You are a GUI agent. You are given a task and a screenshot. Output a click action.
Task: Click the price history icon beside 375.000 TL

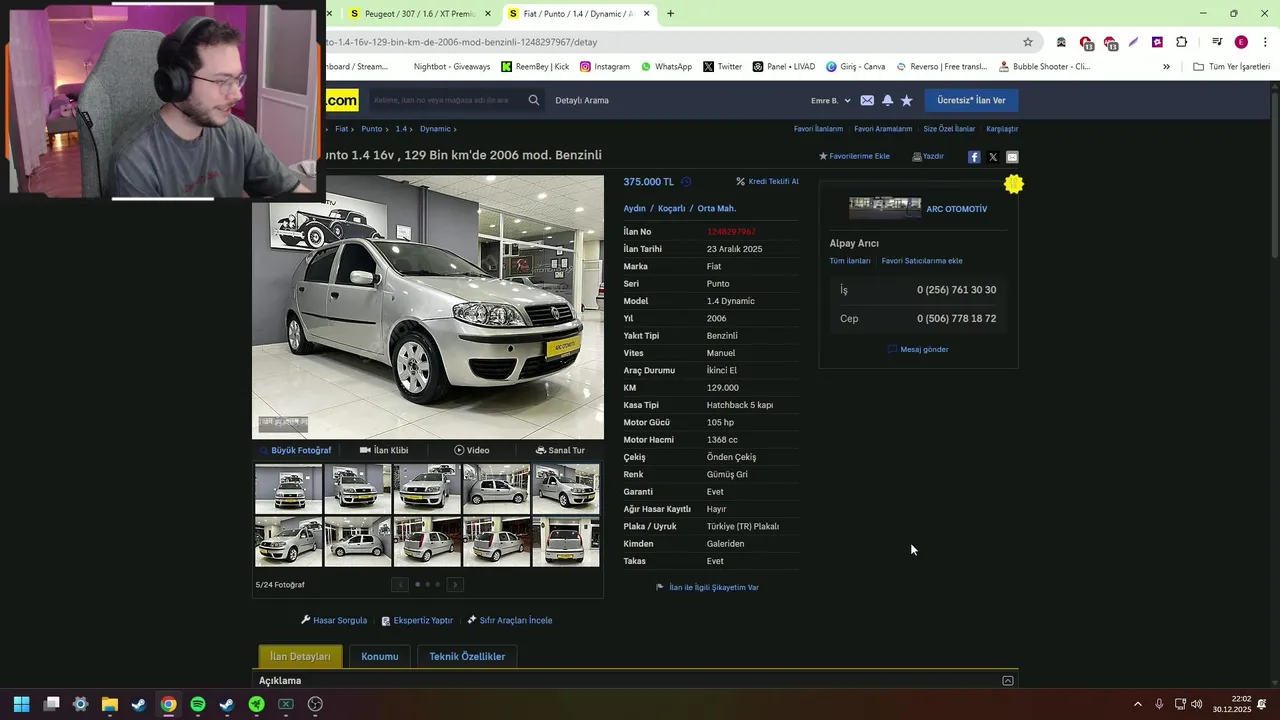pyautogui.click(x=686, y=182)
